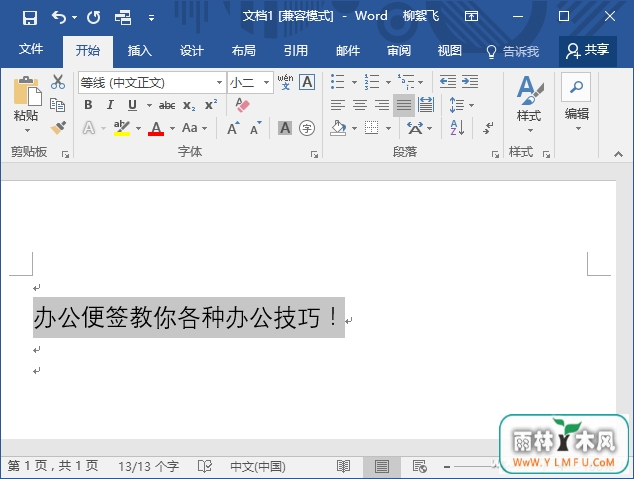Screen dimensions: 634x479
Task: Switch to the 引用 (References) tab
Action: point(296,51)
